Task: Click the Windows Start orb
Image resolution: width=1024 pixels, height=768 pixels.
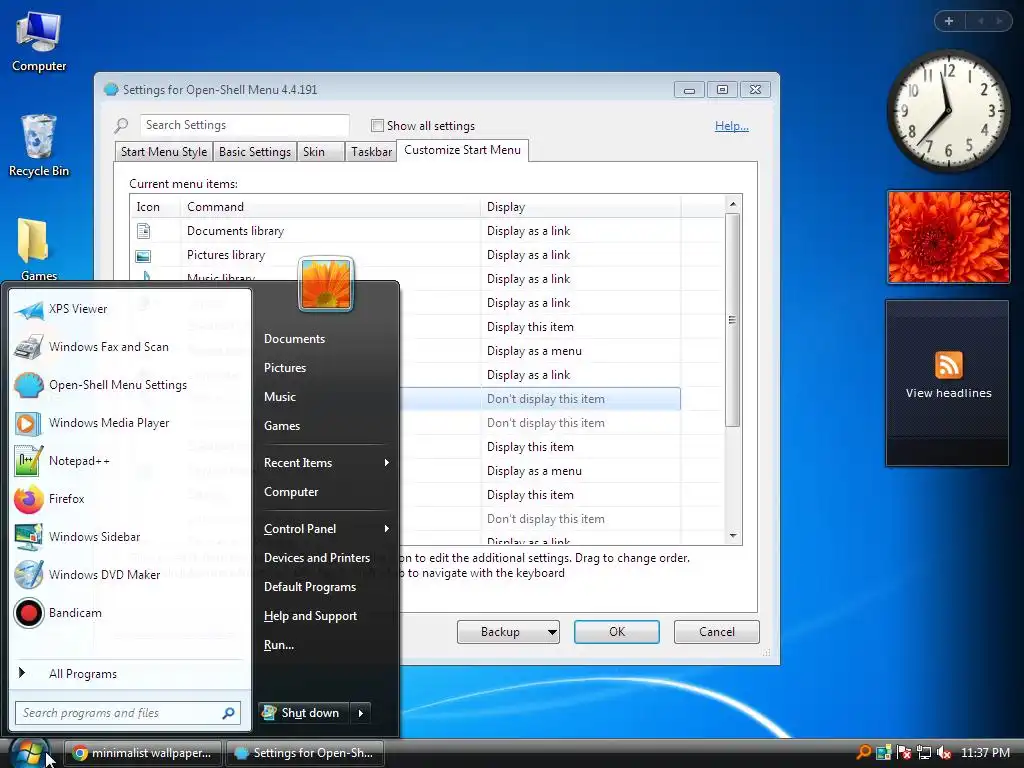Action: (29, 753)
